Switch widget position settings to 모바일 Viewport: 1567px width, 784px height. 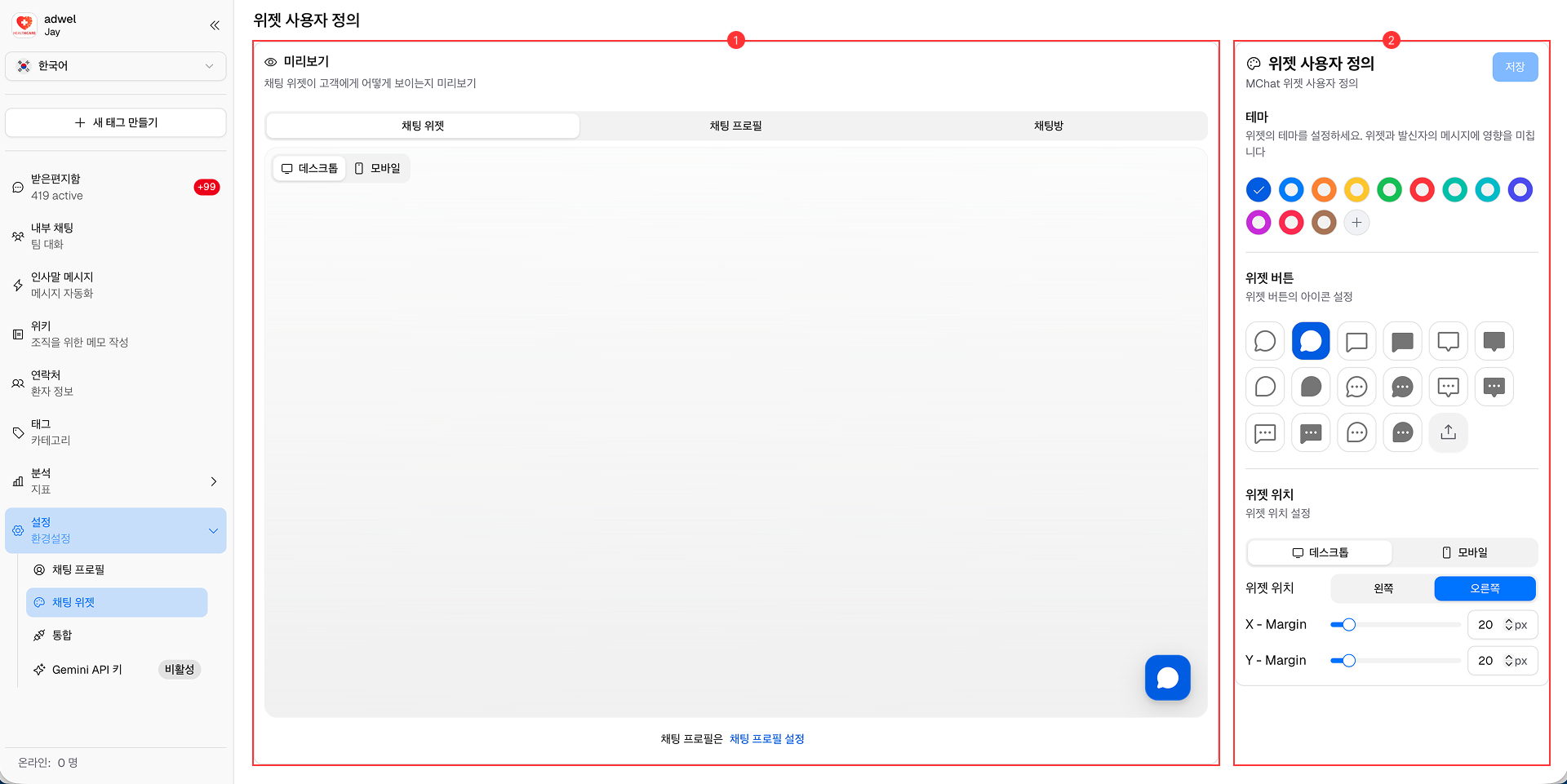(x=1464, y=552)
